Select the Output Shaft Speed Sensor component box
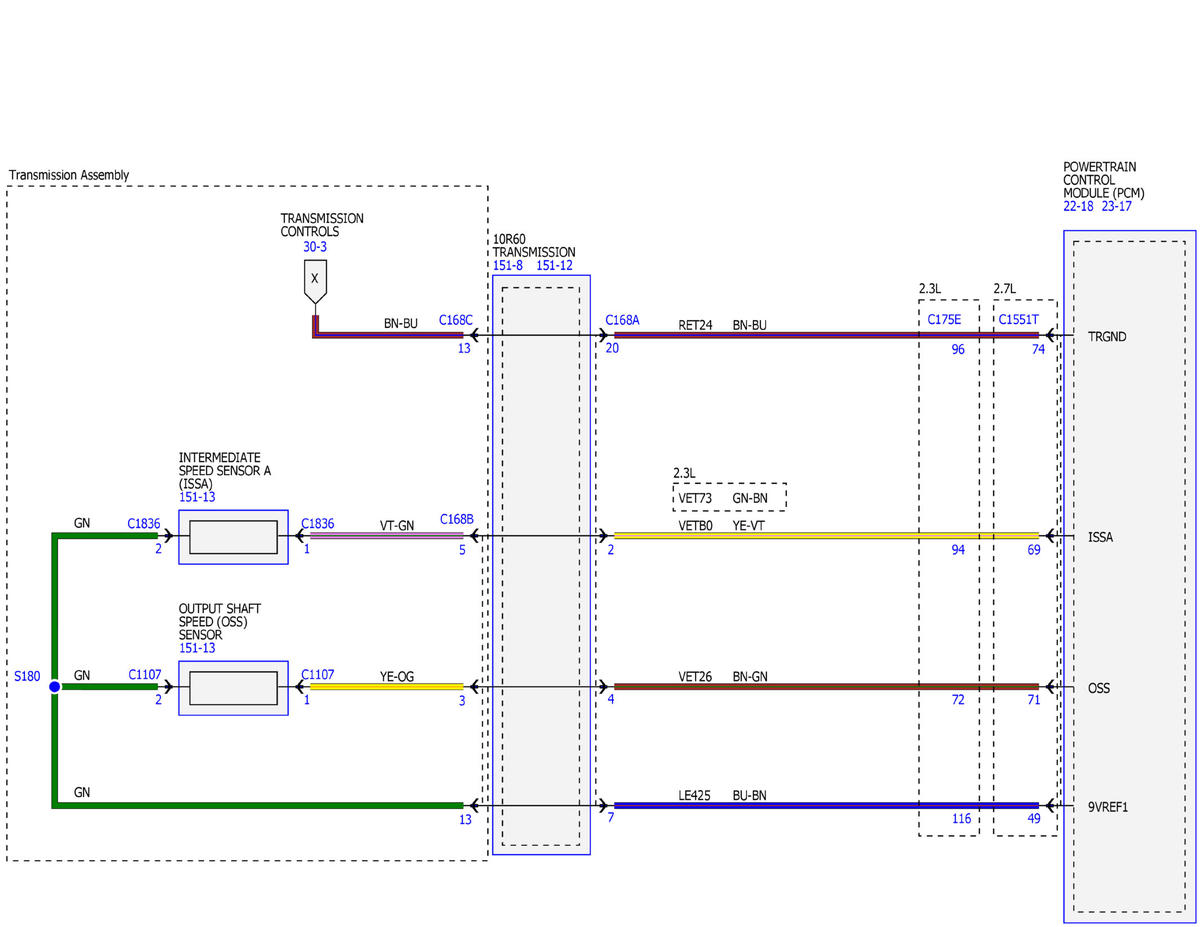Image resolution: width=1200 pixels, height=927 pixels. tap(233, 688)
